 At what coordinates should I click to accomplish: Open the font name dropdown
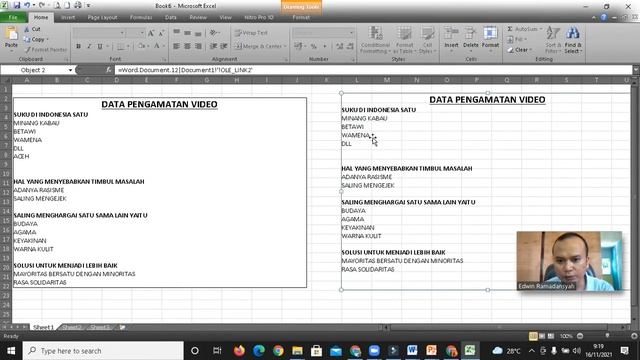122,33
